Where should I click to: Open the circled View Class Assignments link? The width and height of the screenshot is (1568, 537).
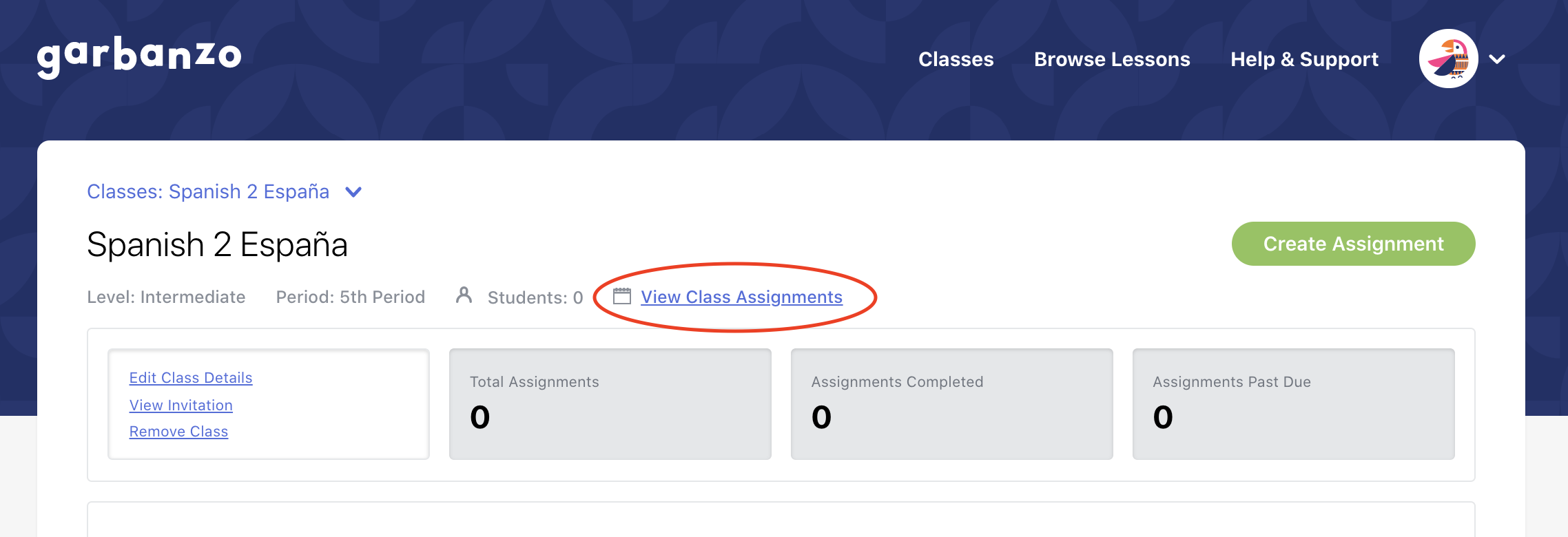(x=741, y=297)
